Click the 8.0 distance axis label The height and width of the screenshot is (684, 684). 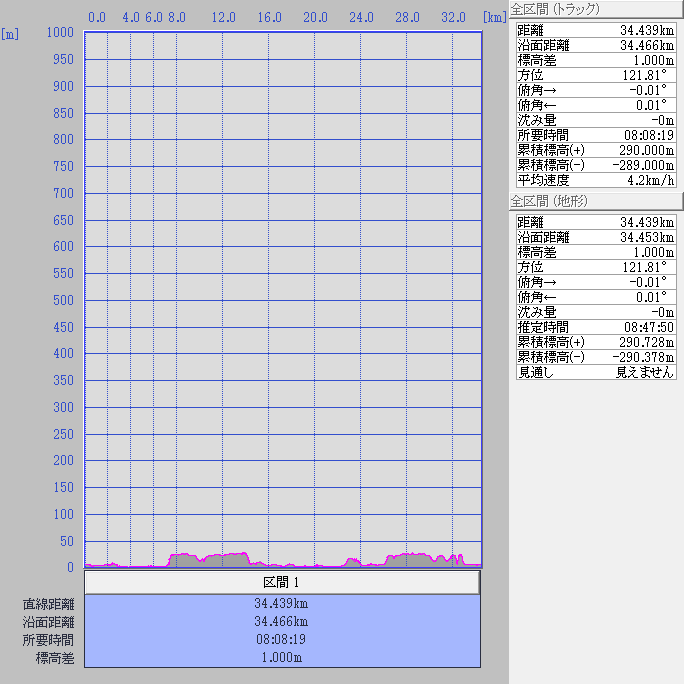coord(177,17)
